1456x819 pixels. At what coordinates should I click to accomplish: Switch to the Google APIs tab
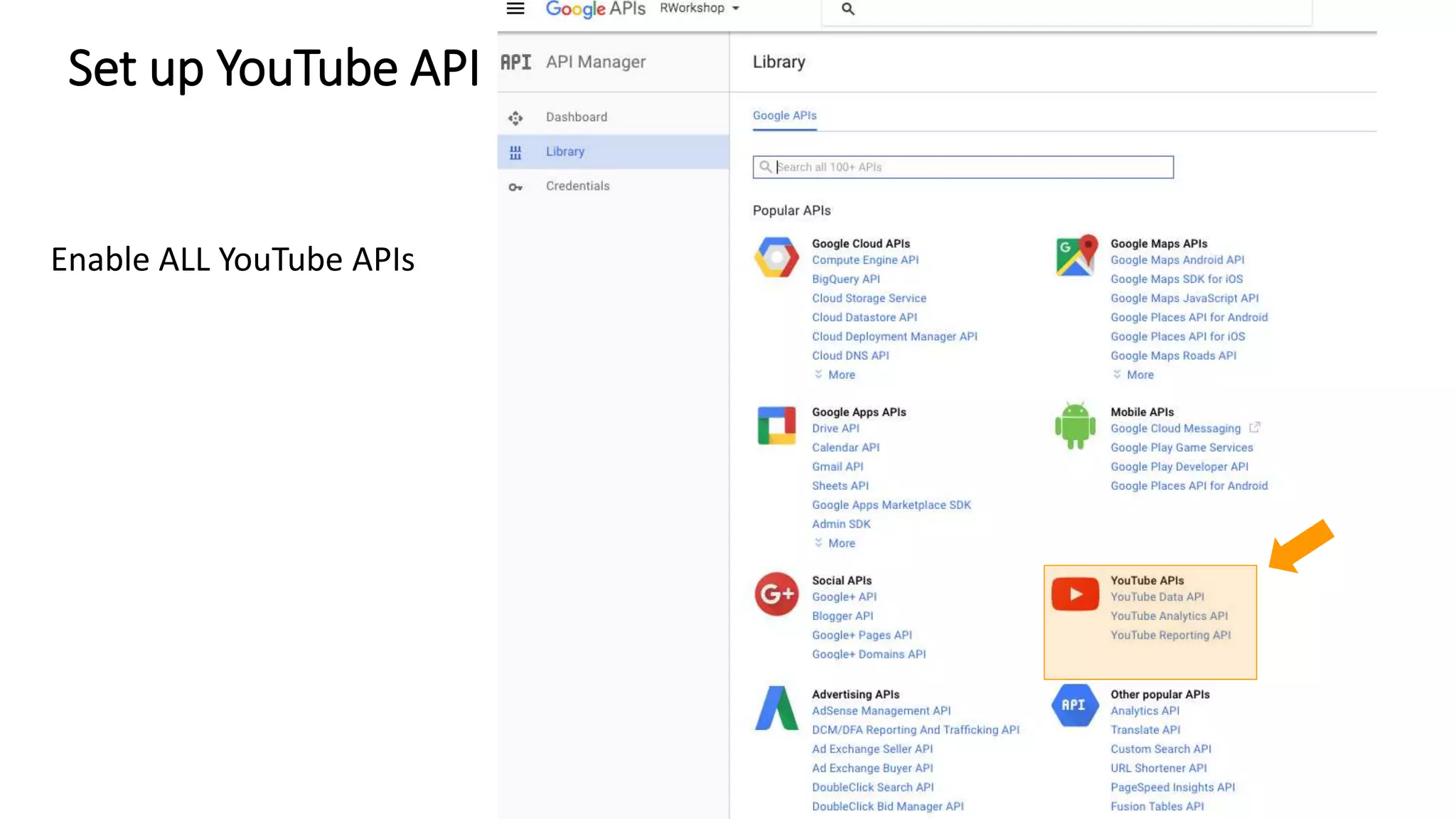(x=784, y=115)
